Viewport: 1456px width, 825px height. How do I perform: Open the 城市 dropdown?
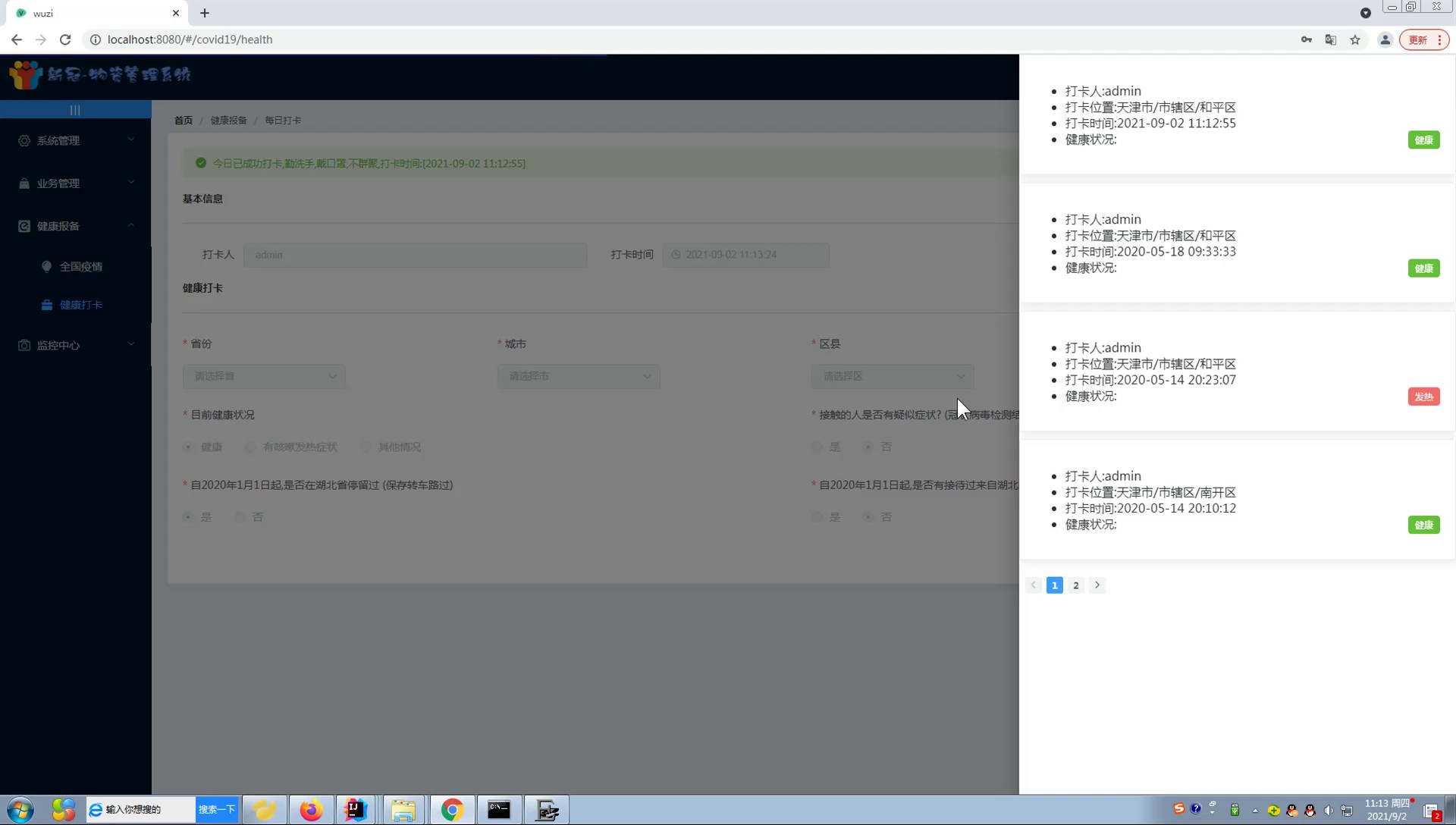pos(579,377)
